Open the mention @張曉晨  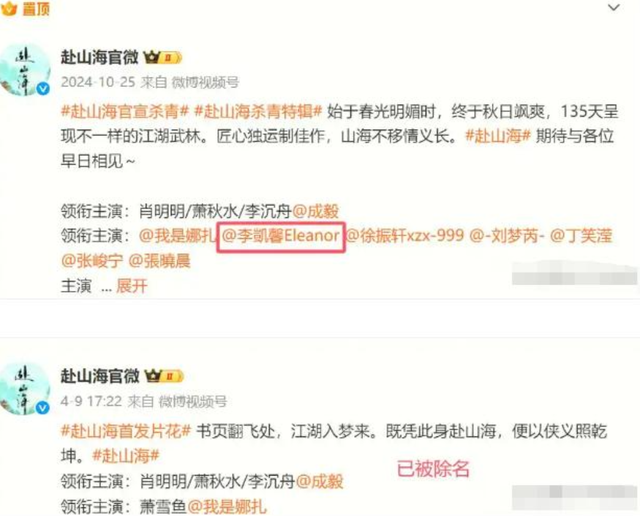160,261
